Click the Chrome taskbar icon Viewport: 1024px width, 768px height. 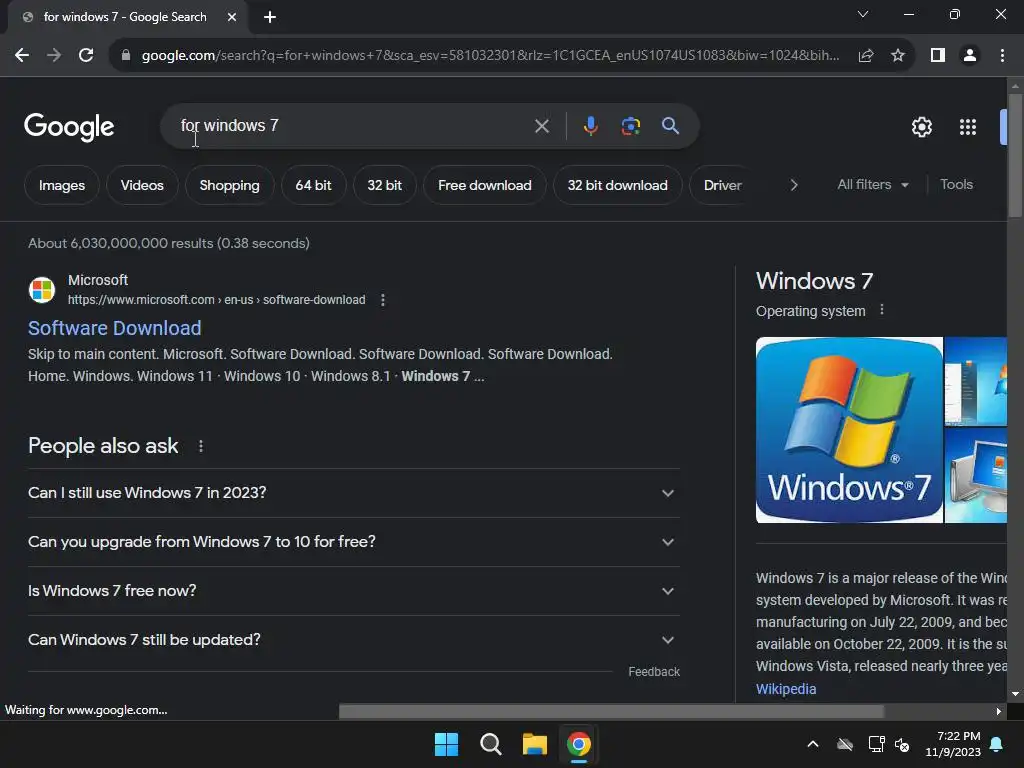[579, 744]
